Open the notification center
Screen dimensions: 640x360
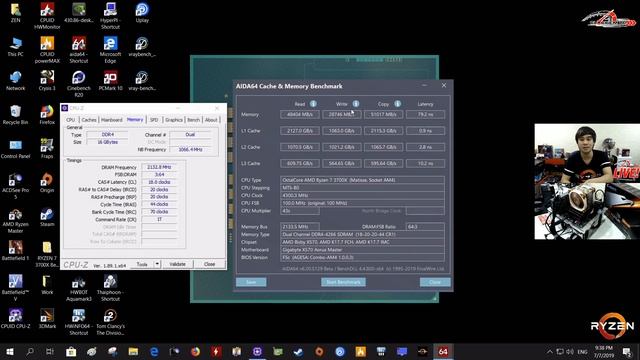coord(627,351)
